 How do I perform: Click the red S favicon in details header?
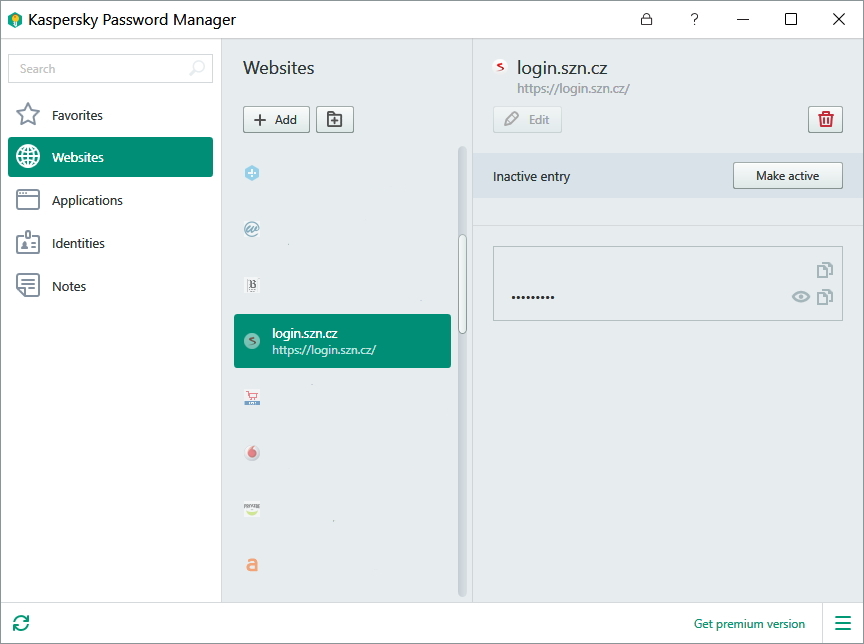[x=500, y=67]
